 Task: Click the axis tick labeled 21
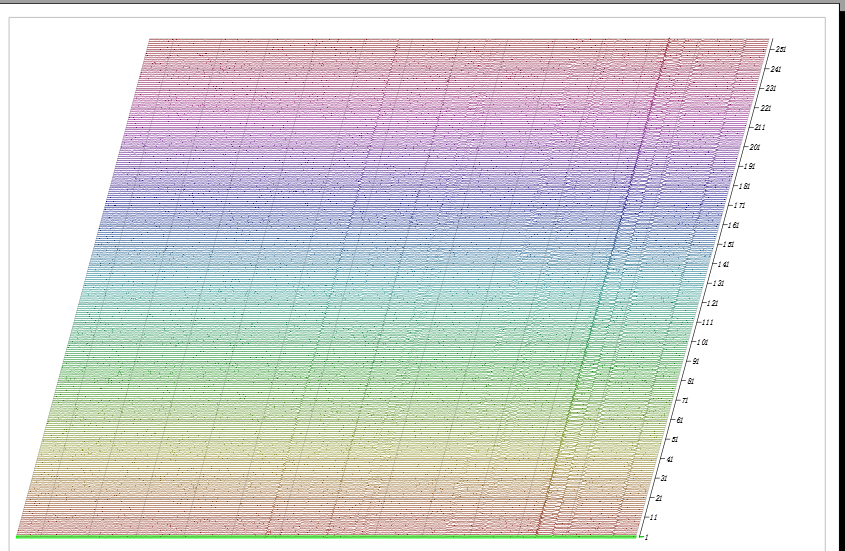[x=657, y=498]
